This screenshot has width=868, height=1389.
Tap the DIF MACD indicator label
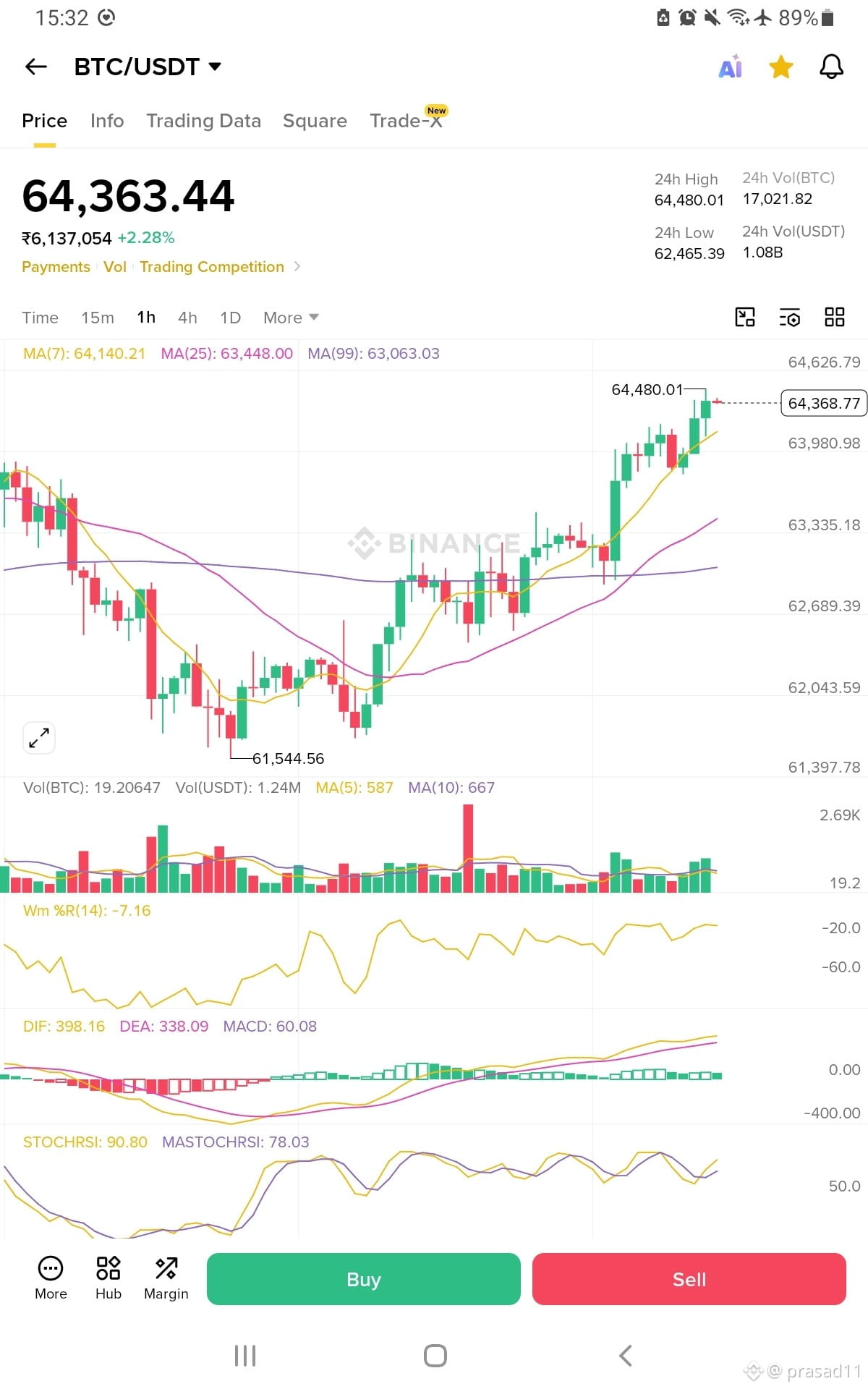(x=64, y=1027)
